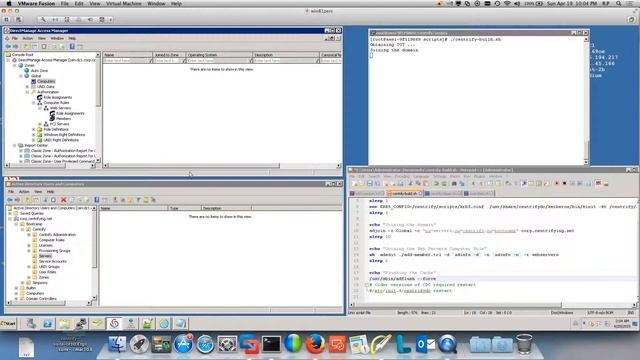Open Terminal in the macOS dock
Screen dimensions: 640x360
(x=271, y=344)
